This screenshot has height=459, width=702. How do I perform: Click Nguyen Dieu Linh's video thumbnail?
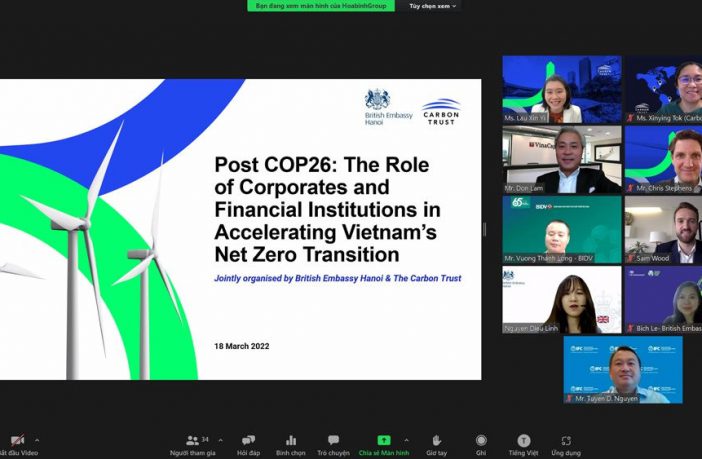click(562, 299)
